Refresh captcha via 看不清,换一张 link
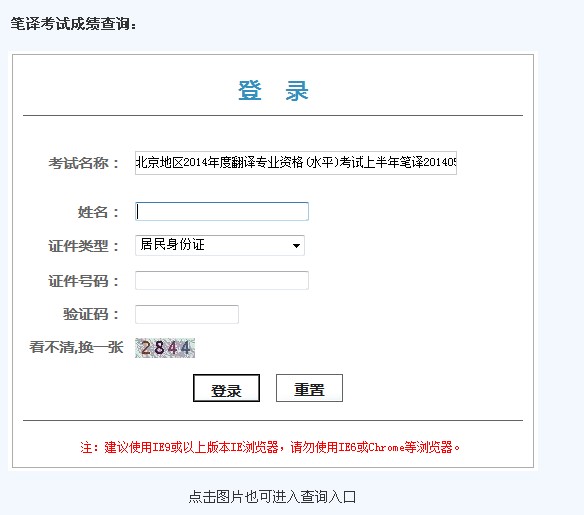 click(x=76, y=347)
